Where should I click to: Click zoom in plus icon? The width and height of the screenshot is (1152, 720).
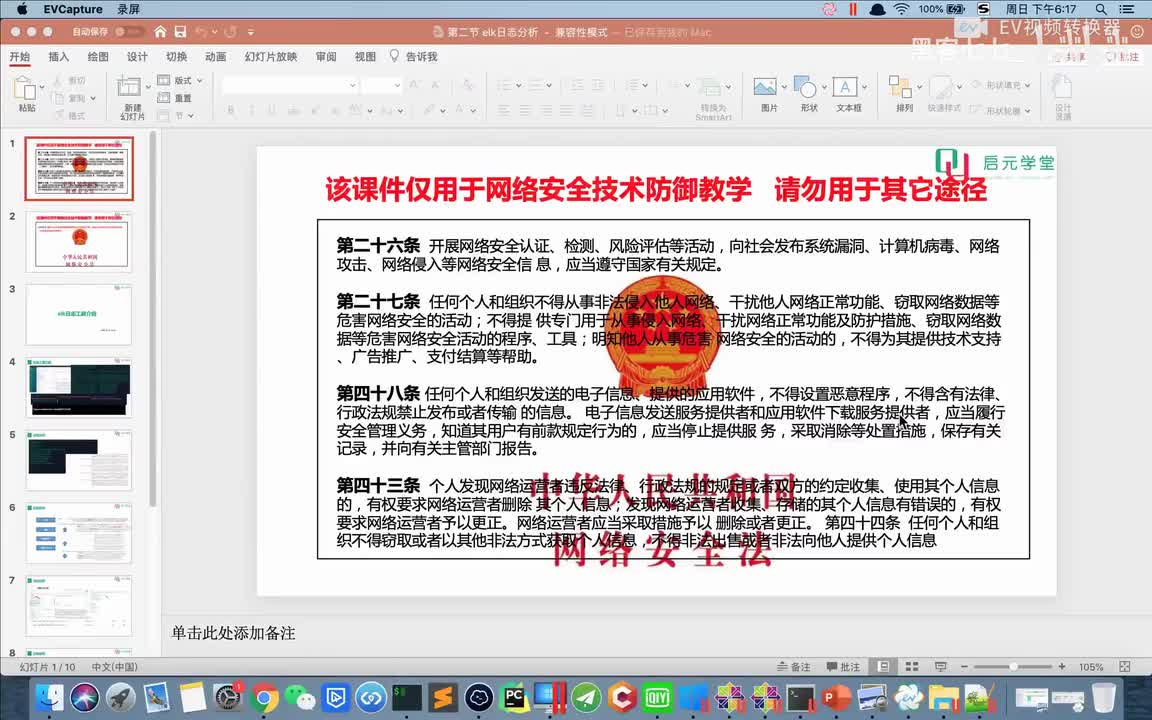[x=1062, y=666]
